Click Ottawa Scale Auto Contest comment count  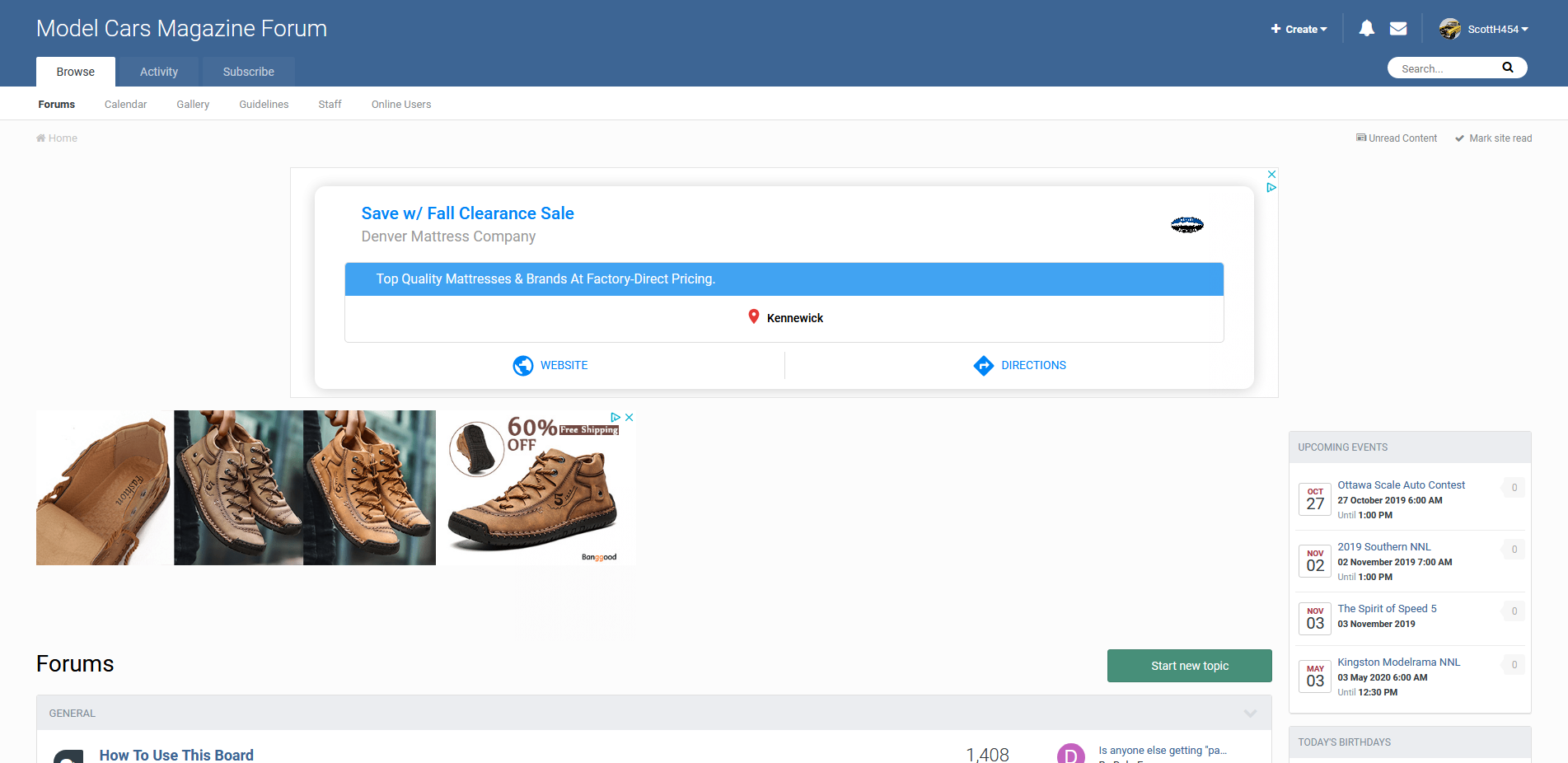tap(1514, 488)
